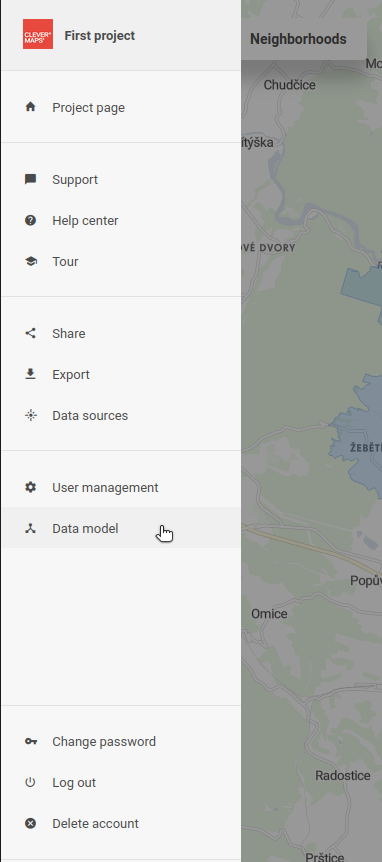The width and height of the screenshot is (382, 862).
Task: Open the Project page menu entry
Action: (121, 107)
